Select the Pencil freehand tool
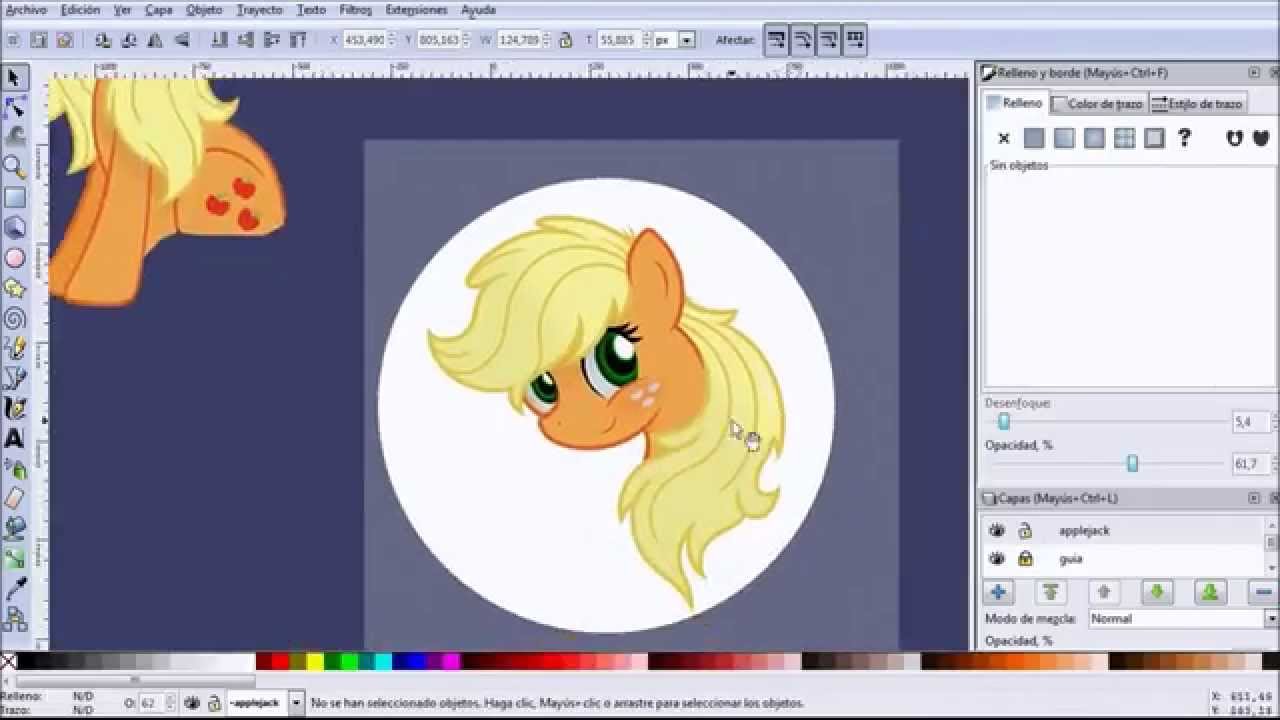Image resolution: width=1280 pixels, height=720 pixels. pos(14,348)
